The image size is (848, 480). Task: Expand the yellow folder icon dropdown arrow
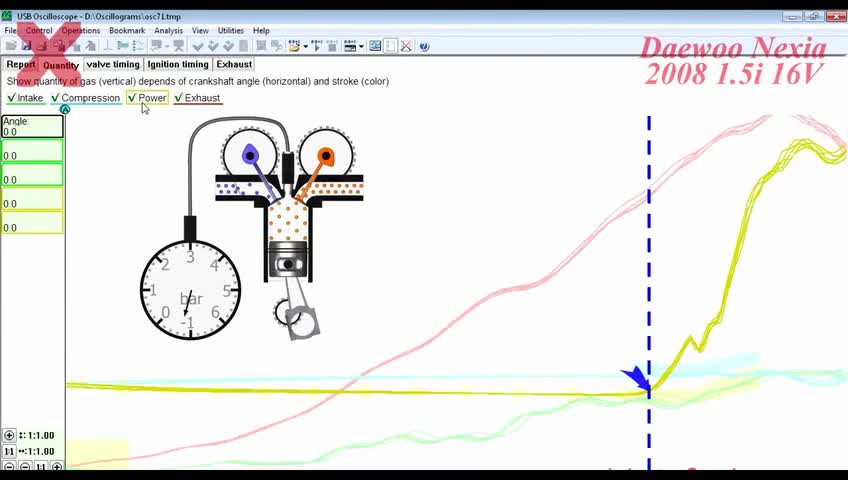[x=306, y=46]
